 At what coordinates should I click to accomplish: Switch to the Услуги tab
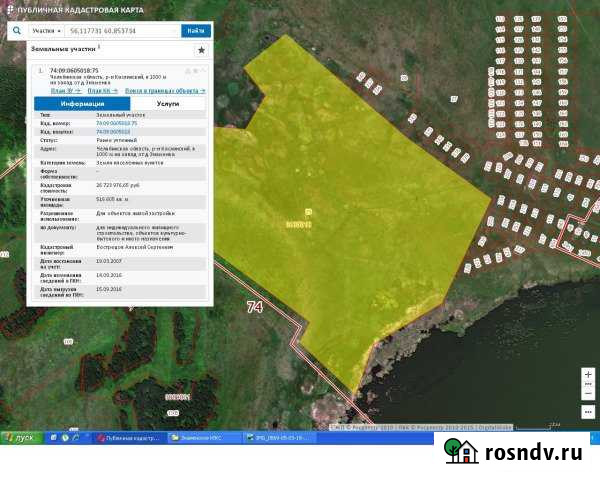click(168, 103)
